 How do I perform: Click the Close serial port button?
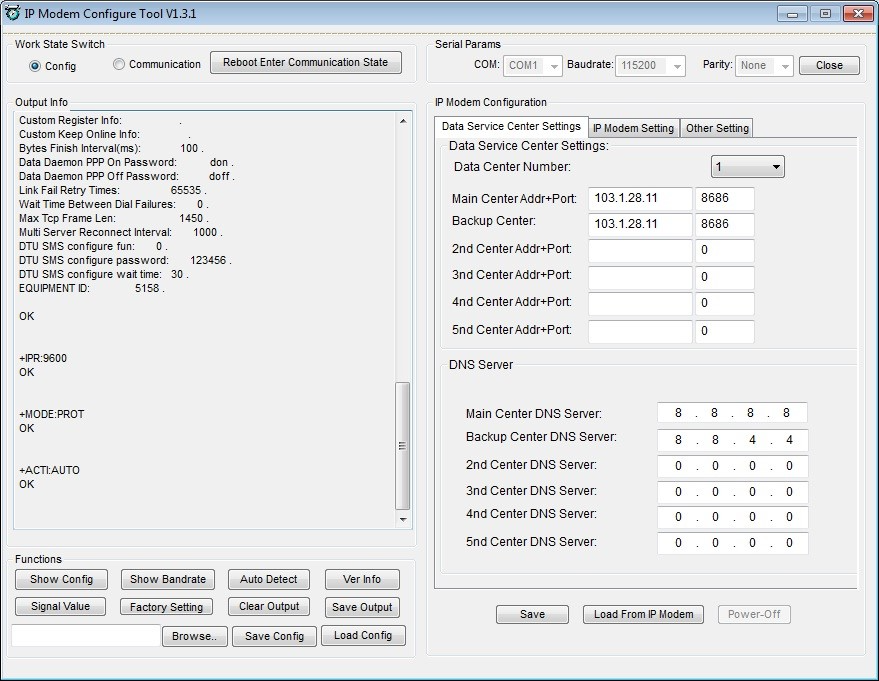[x=829, y=66]
